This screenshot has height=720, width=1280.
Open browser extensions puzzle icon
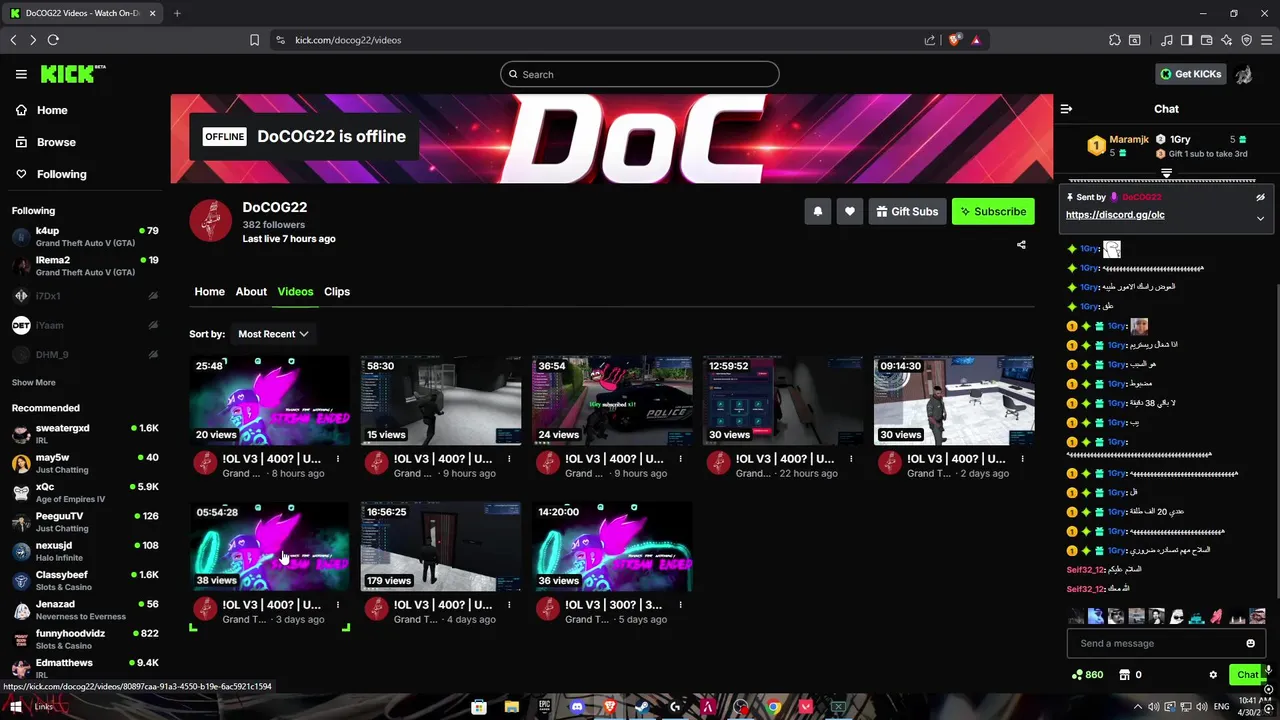click(x=1115, y=40)
